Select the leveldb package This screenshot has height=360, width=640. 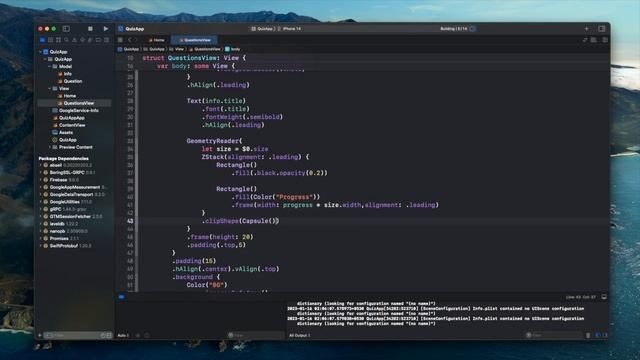60,224
